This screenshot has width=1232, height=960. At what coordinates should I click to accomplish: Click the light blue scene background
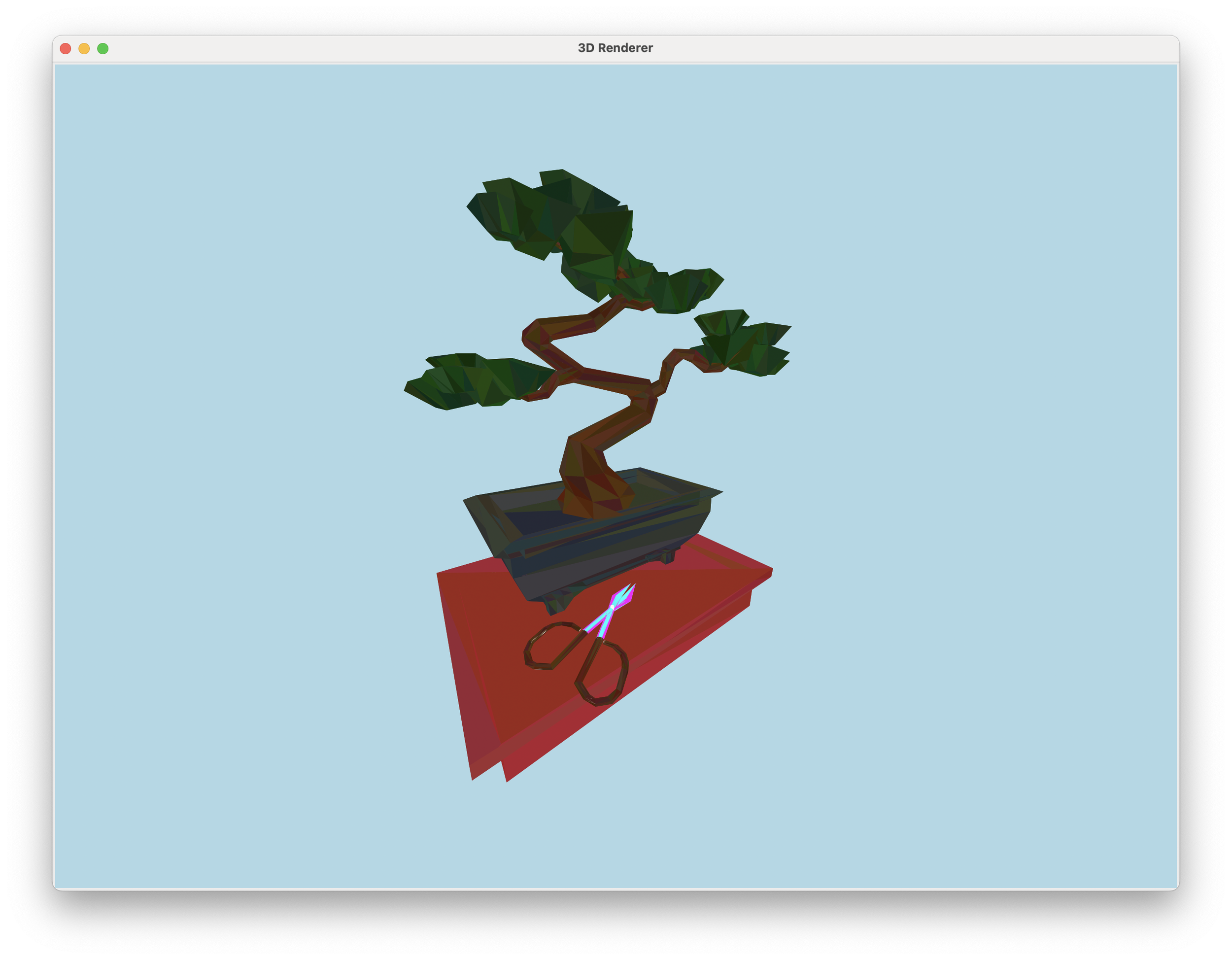(x=226, y=226)
